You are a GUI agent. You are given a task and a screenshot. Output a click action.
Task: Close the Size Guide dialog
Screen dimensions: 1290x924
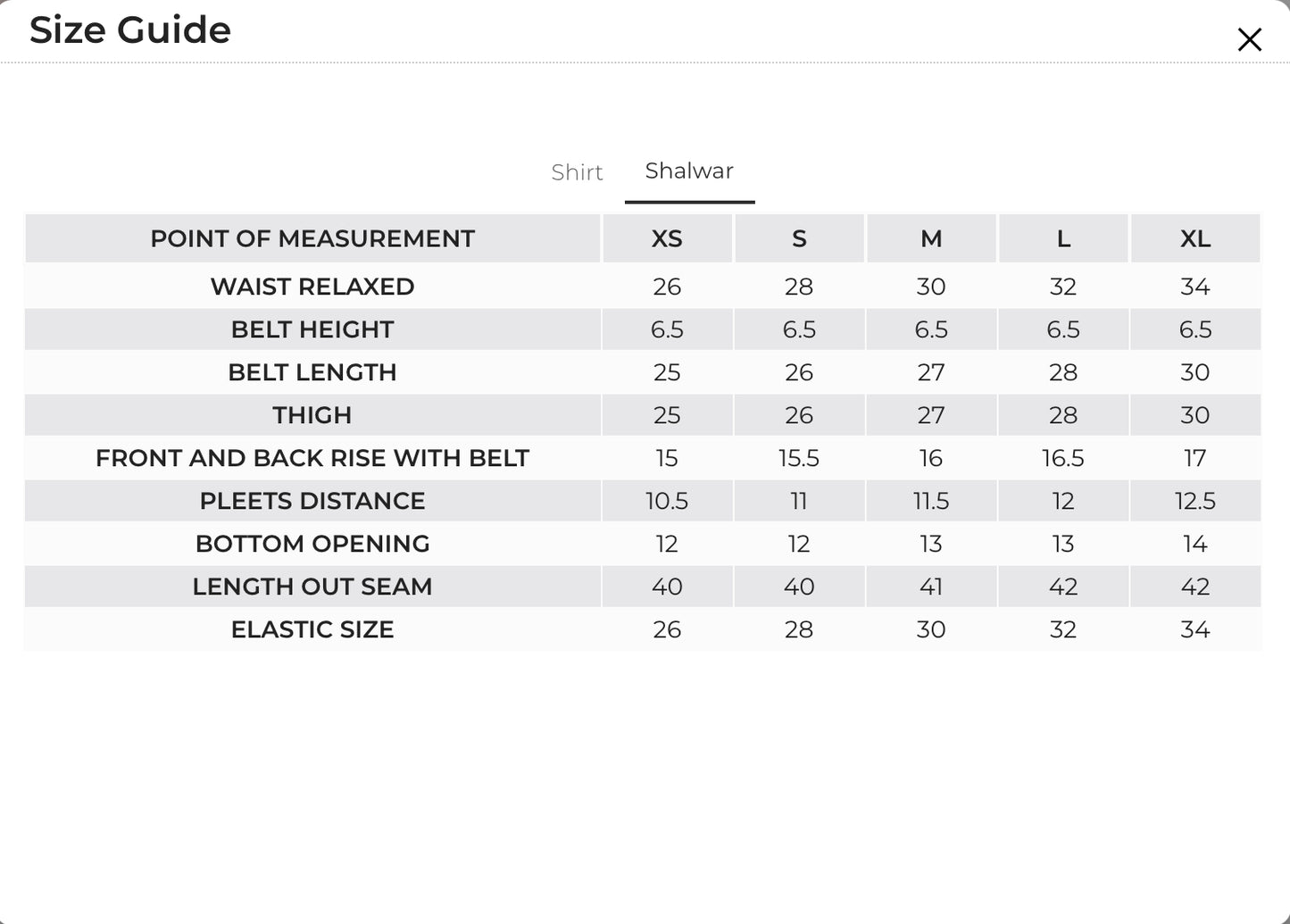(x=1249, y=39)
